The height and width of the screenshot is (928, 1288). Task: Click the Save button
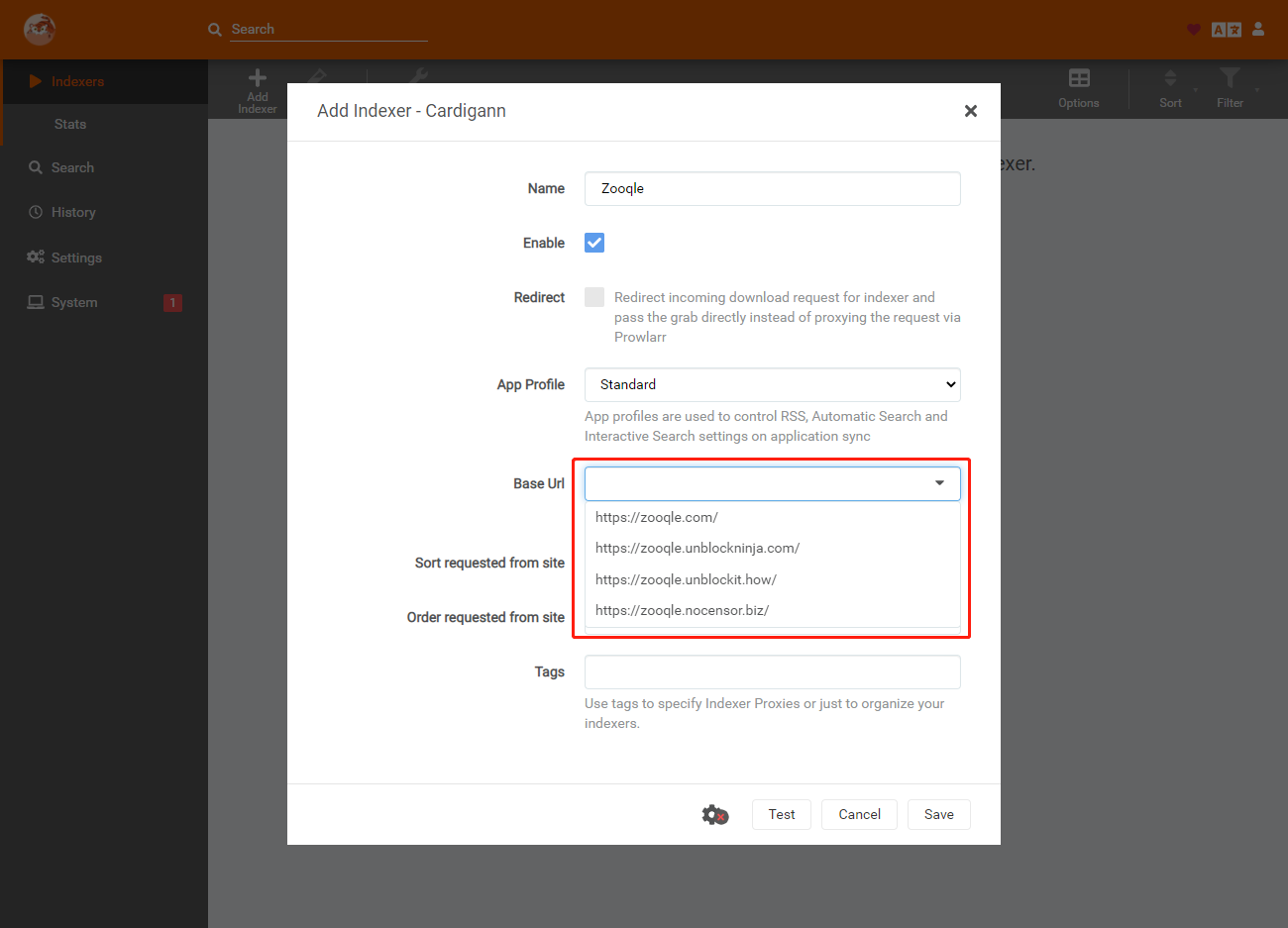[x=939, y=814]
